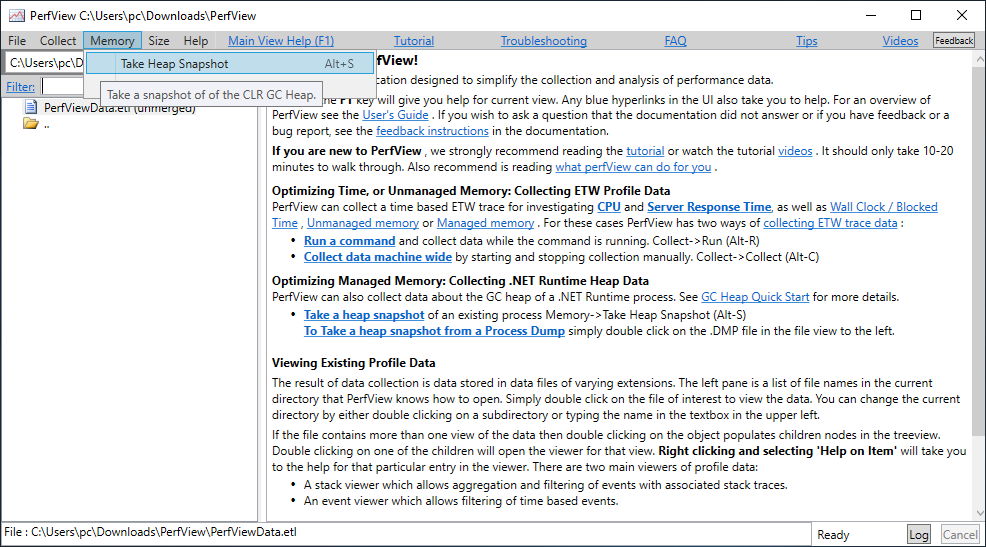Click the Filter label link

[x=21, y=87]
